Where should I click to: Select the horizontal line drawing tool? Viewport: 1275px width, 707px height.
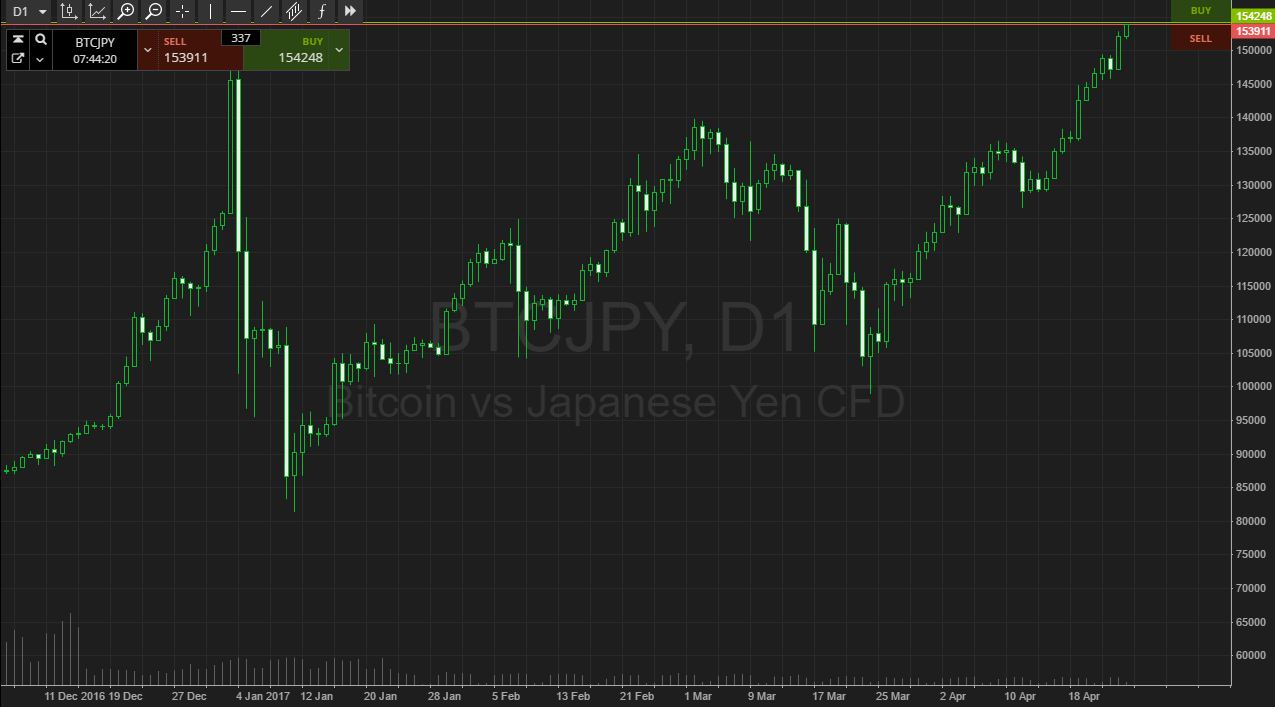[x=238, y=11]
